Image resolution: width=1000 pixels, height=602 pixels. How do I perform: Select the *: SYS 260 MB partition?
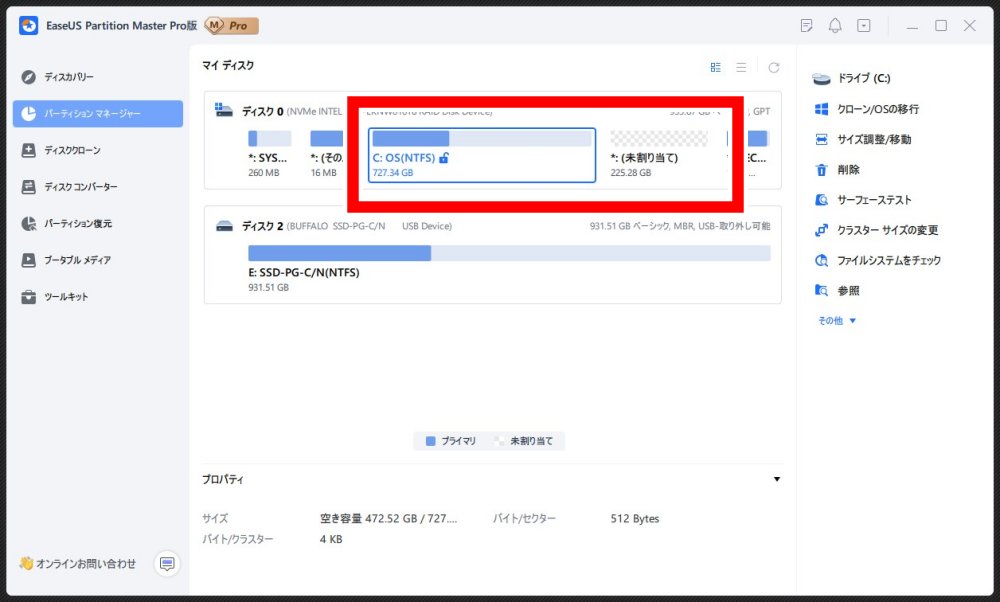(x=269, y=155)
